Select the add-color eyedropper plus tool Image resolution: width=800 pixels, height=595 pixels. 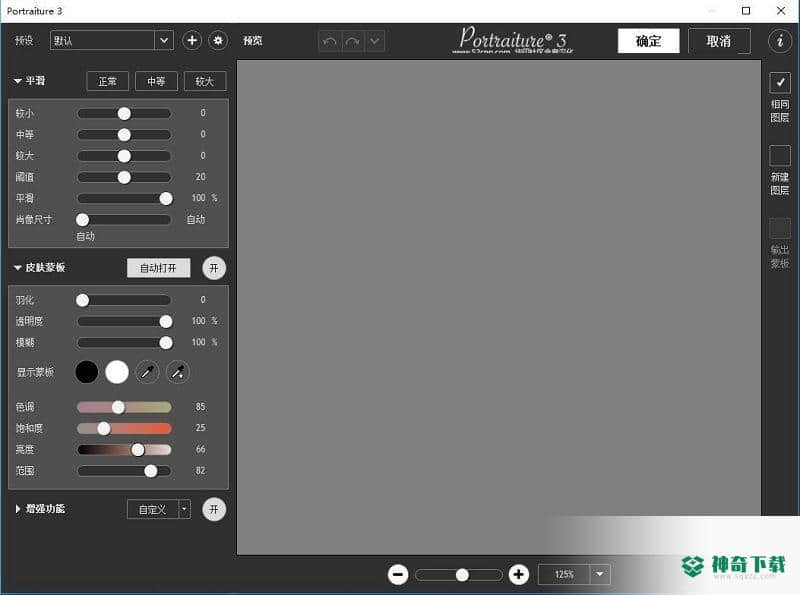178,372
